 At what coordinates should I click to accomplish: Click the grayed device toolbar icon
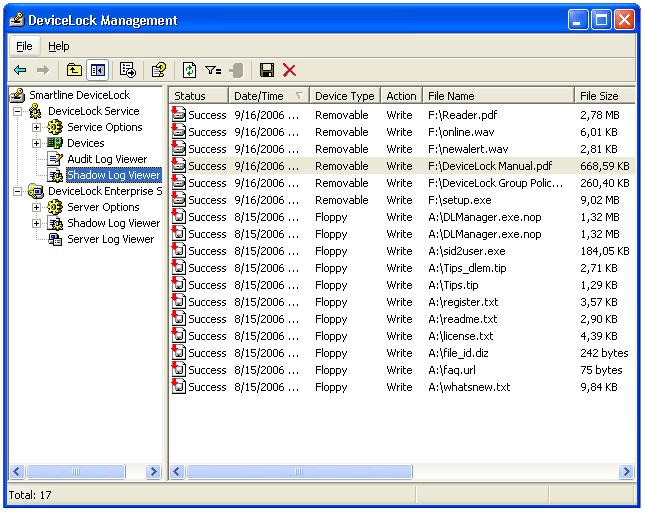coord(237,70)
